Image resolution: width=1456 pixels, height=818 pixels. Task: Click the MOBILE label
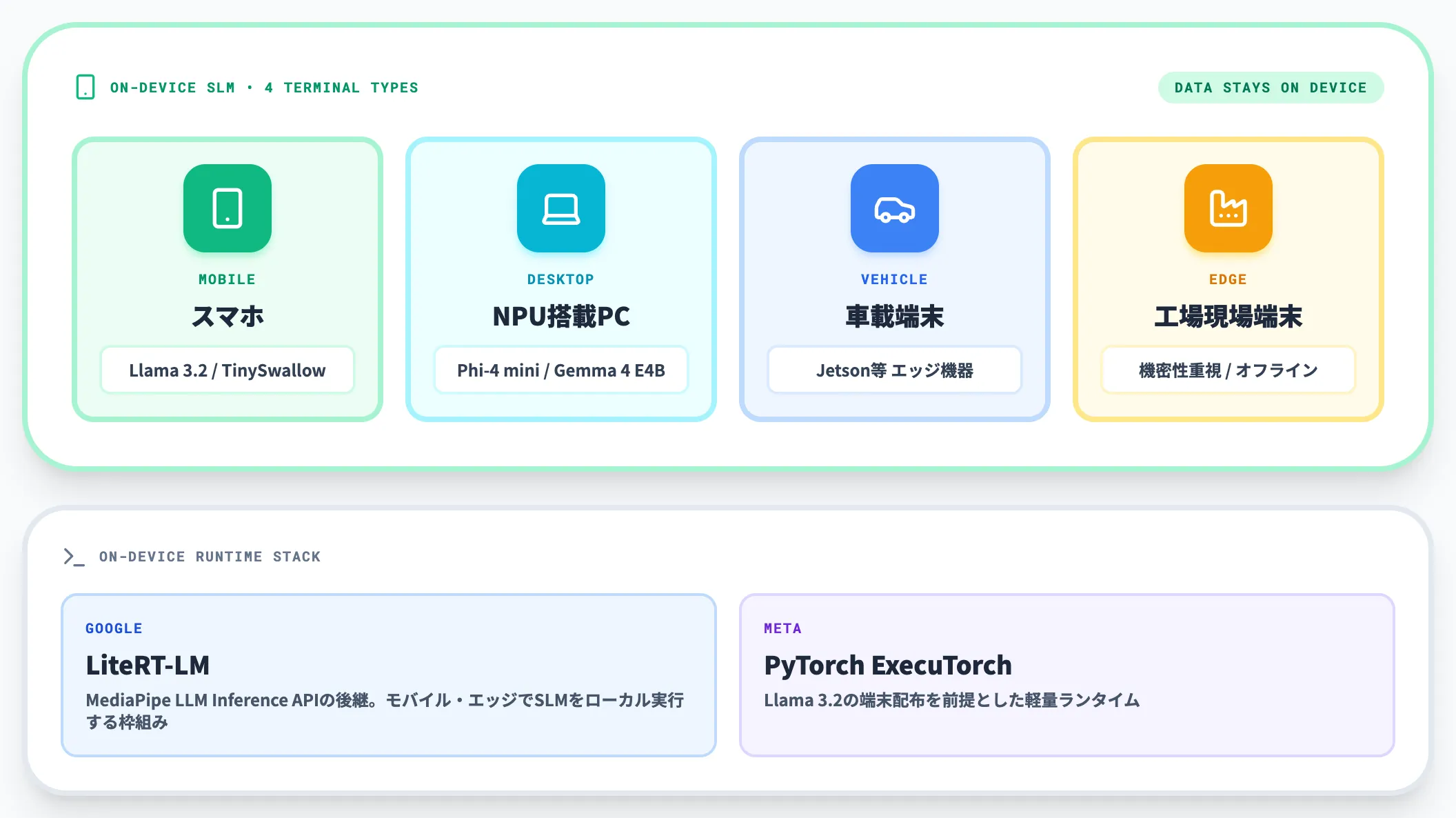coord(228,279)
